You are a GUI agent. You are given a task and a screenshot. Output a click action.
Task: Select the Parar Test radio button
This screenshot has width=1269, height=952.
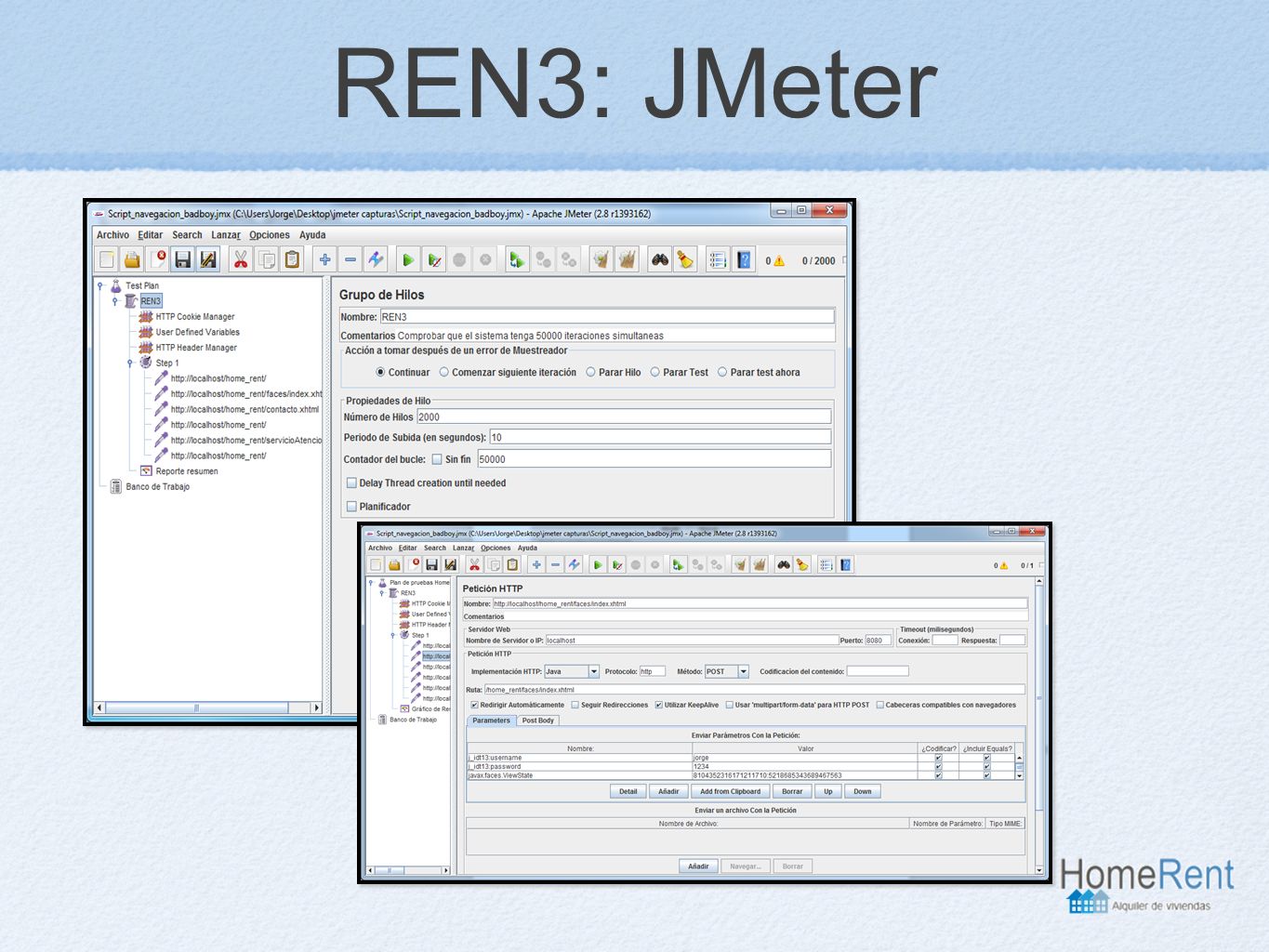pyautogui.click(x=655, y=372)
